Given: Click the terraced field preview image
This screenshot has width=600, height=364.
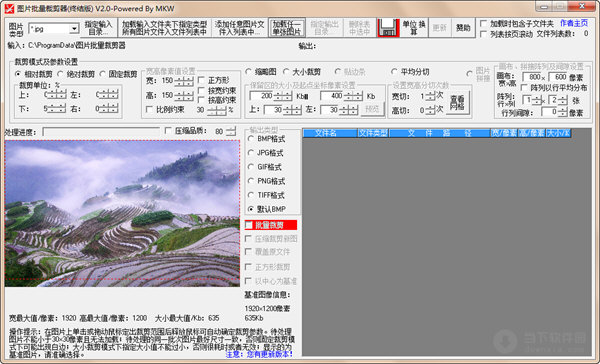Looking at the screenshot, I should (122, 213).
